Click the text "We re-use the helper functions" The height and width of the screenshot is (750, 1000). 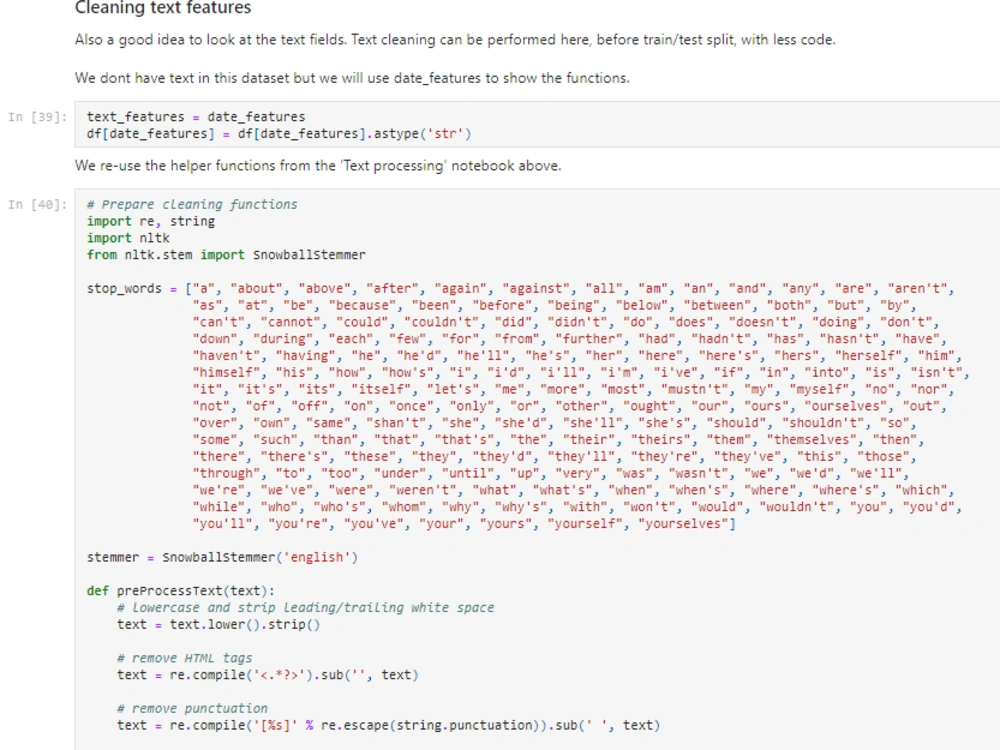coord(318,166)
